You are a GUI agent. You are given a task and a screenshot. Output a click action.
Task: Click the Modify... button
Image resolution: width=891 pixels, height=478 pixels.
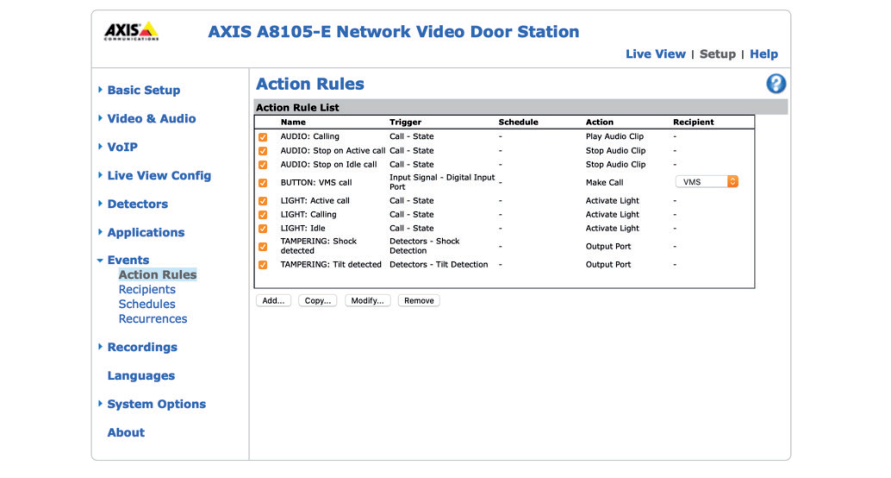click(367, 301)
